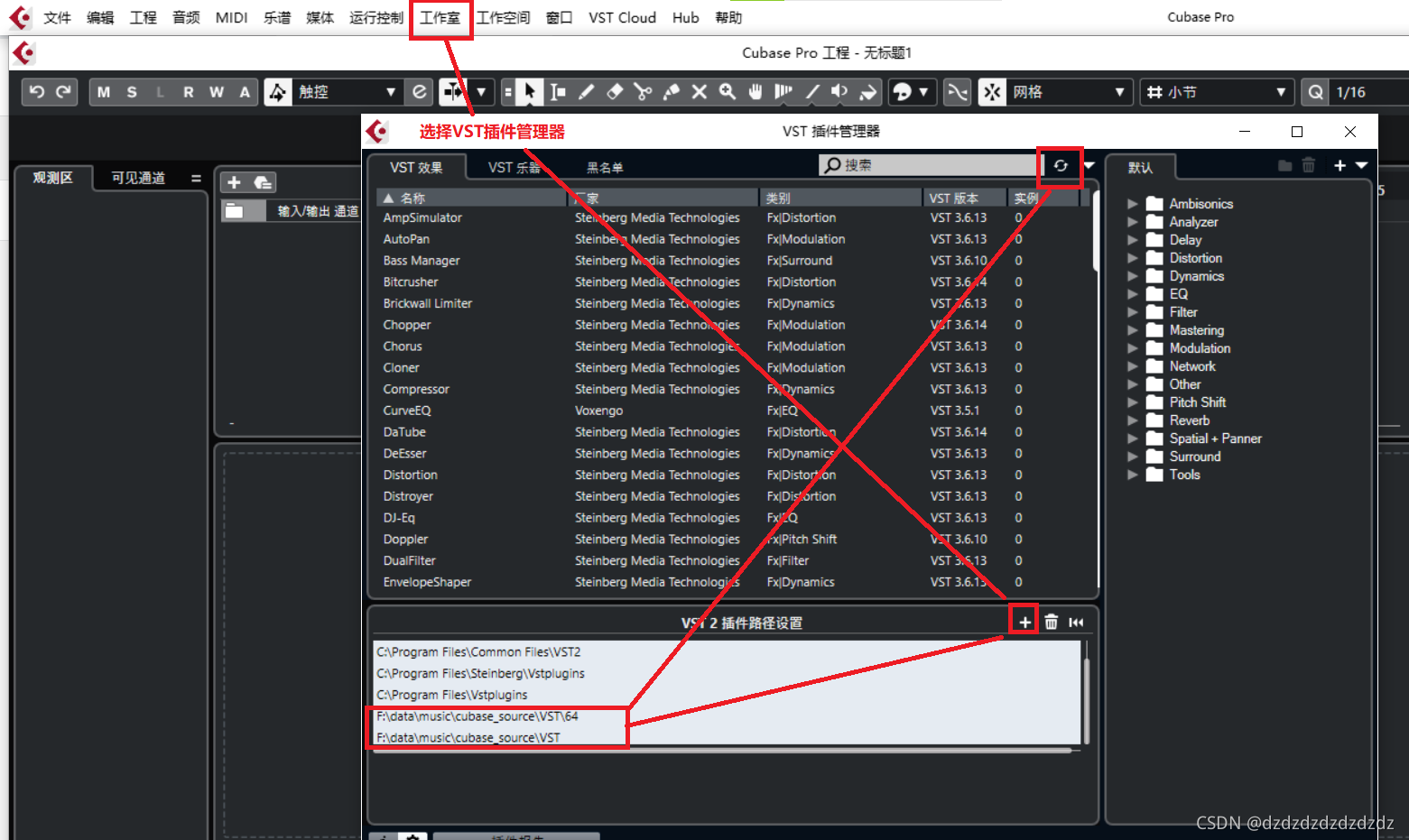Switch to the VST 乐器 tab
The width and height of the screenshot is (1409, 840).
point(514,167)
